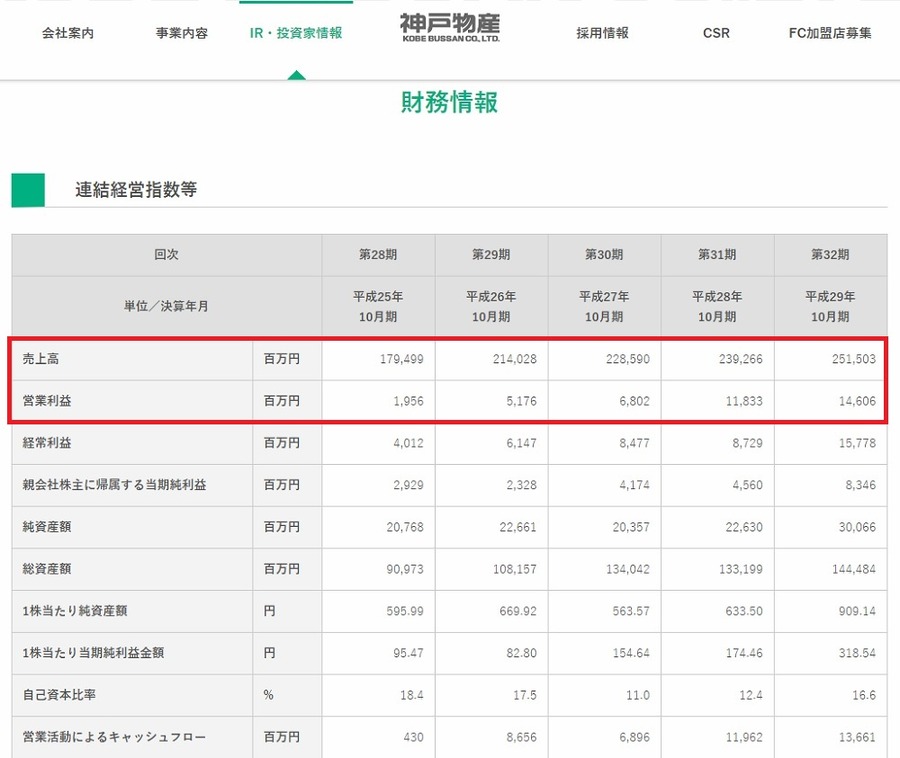900x758 pixels.
Task: Click earnings per share value 95.47
Action: click(408, 653)
